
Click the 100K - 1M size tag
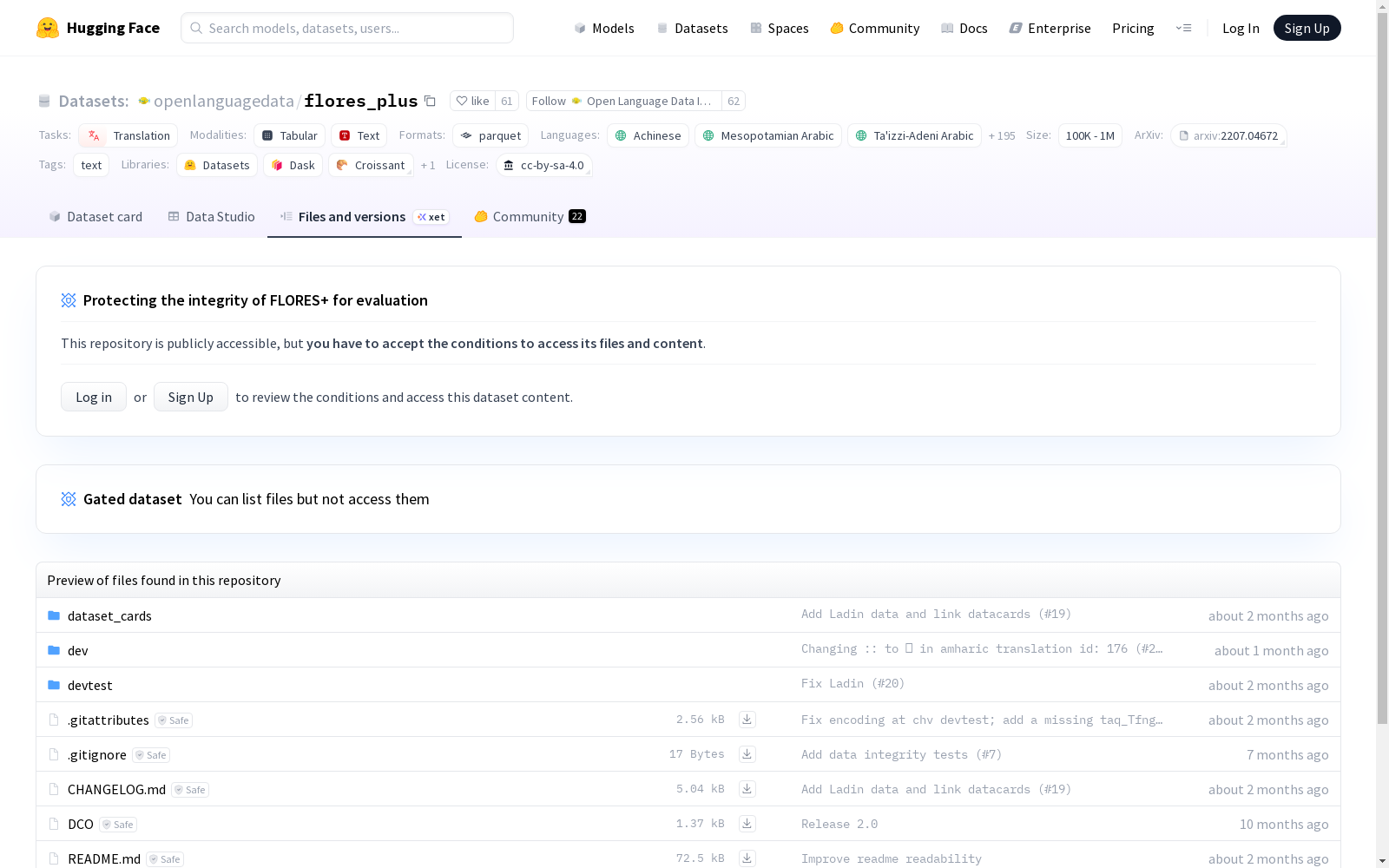click(1090, 135)
